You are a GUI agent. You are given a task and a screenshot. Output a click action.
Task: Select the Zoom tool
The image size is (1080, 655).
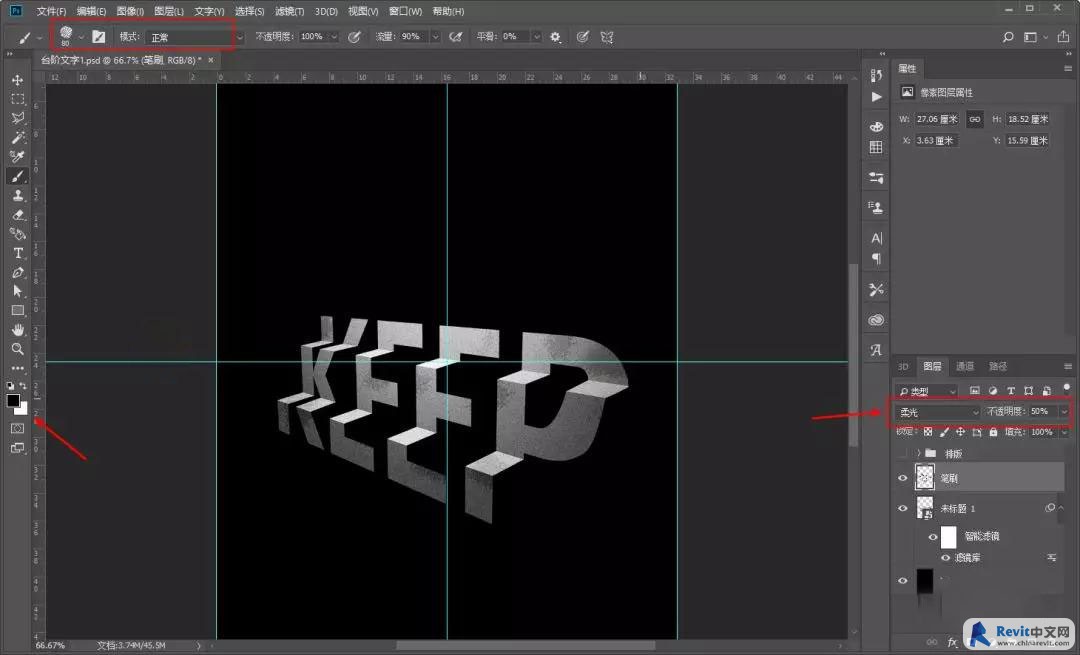[18, 349]
